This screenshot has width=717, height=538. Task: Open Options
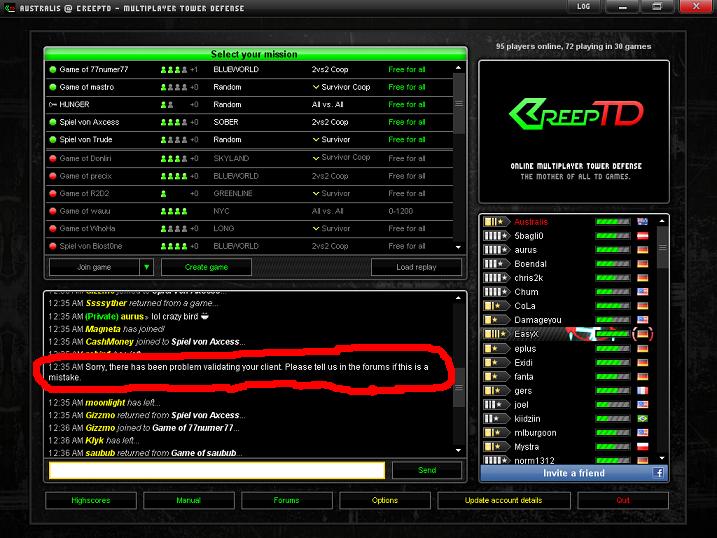point(385,501)
